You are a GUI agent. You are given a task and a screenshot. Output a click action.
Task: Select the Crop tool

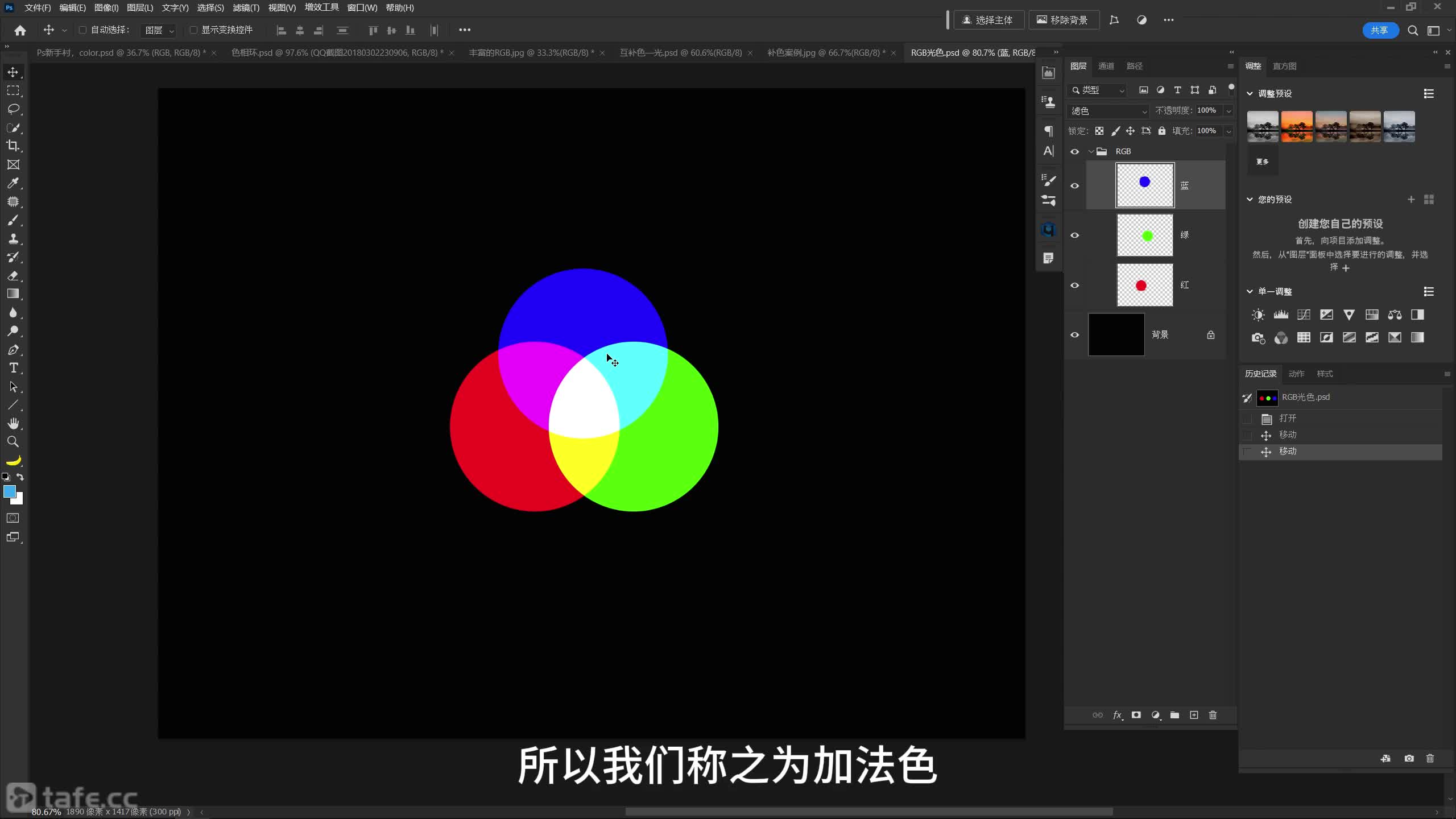click(x=13, y=146)
